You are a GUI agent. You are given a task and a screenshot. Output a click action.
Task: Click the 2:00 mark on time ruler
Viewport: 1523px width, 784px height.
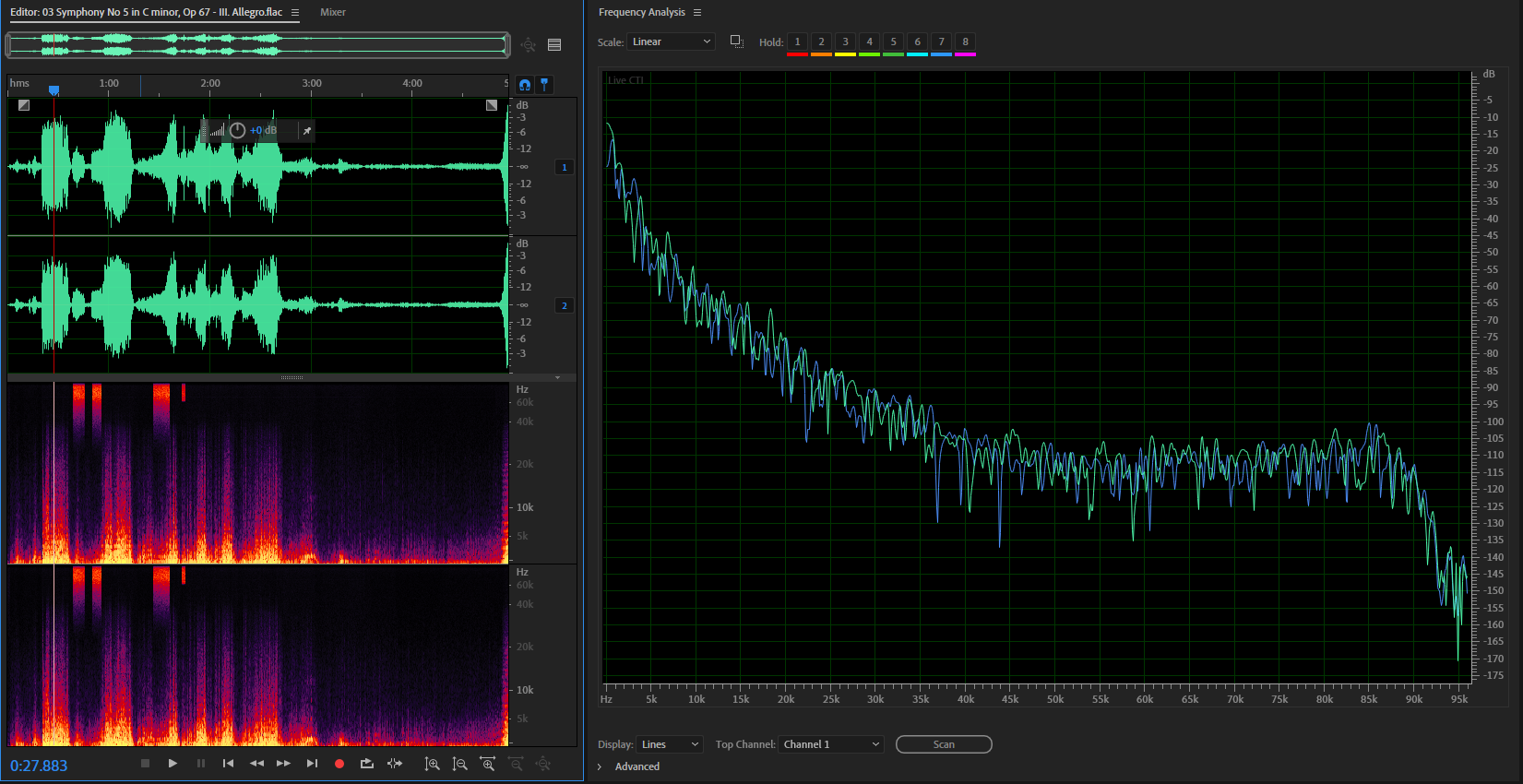click(x=210, y=83)
